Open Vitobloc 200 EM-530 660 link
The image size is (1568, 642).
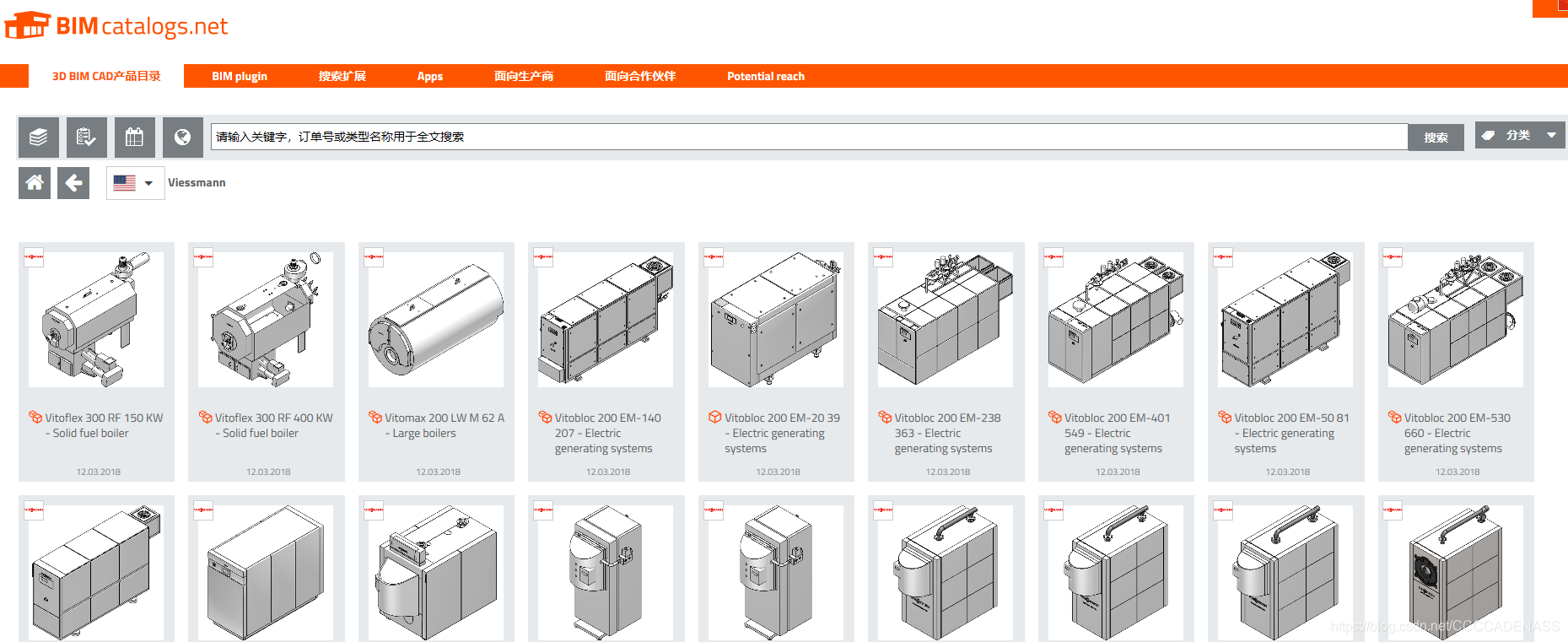[x=1457, y=433]
